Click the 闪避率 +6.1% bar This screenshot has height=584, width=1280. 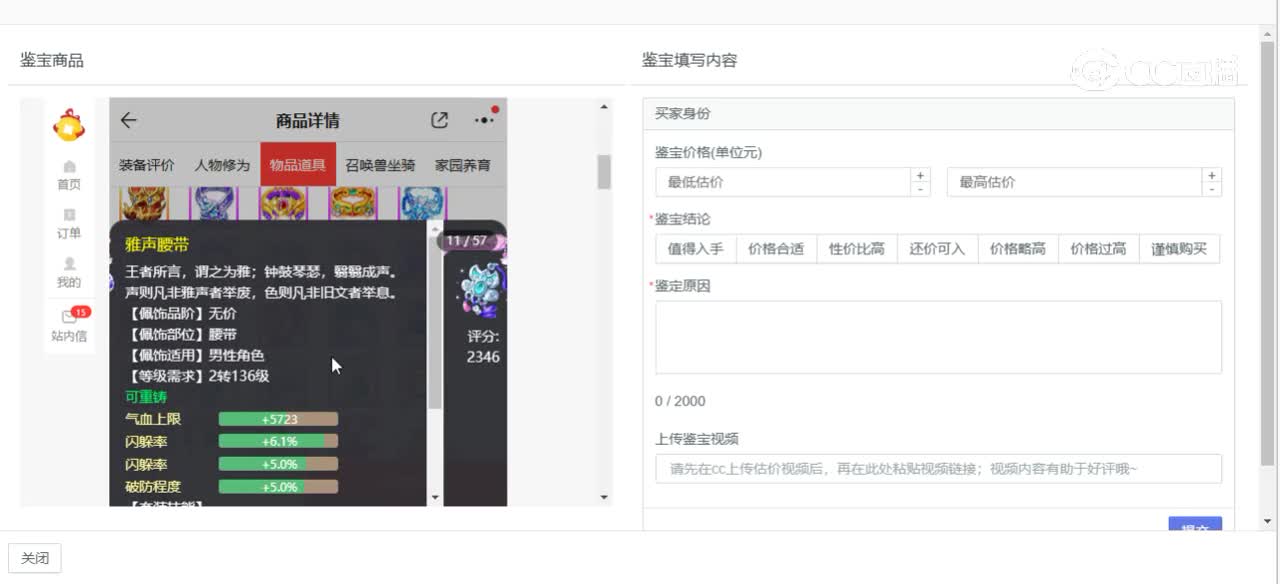point(278,441)
